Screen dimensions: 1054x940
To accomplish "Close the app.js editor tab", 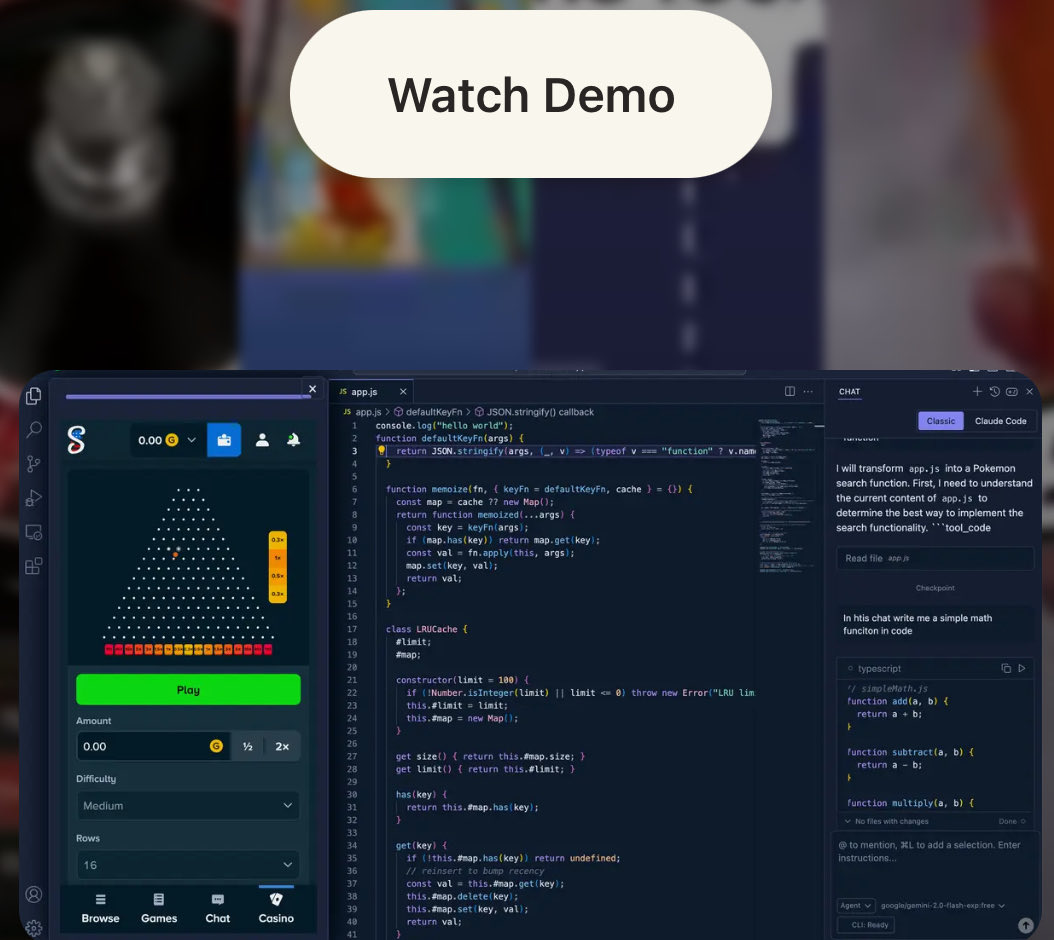I will coord(403,391).
